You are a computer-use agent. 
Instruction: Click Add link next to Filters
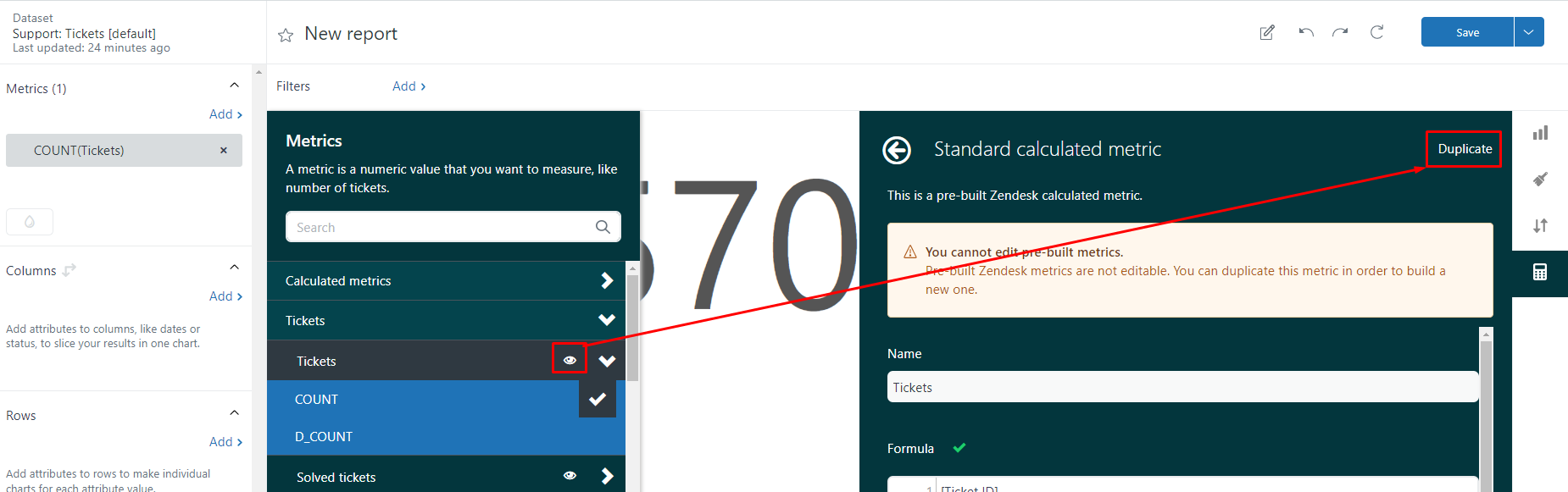409,86
